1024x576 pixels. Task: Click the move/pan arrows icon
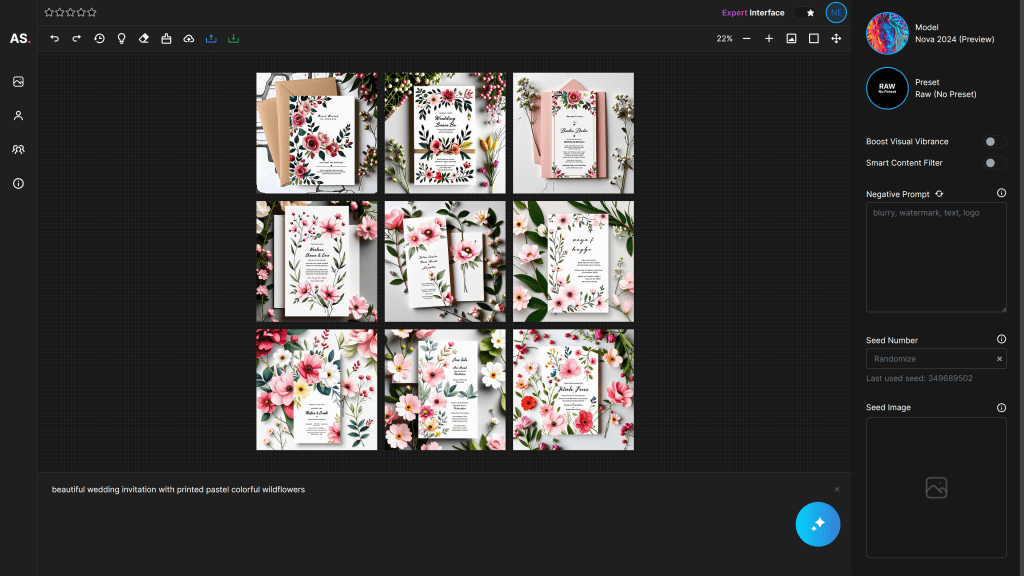click(836, 39)
